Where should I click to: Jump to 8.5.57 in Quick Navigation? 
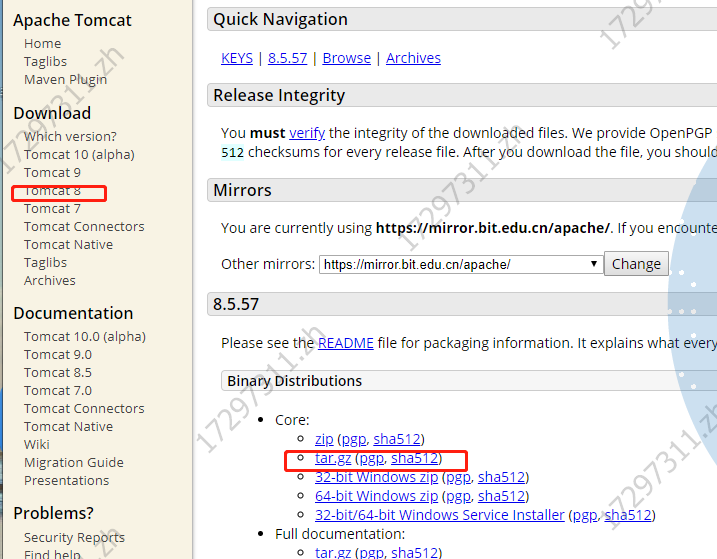click(x=288, y=58)
